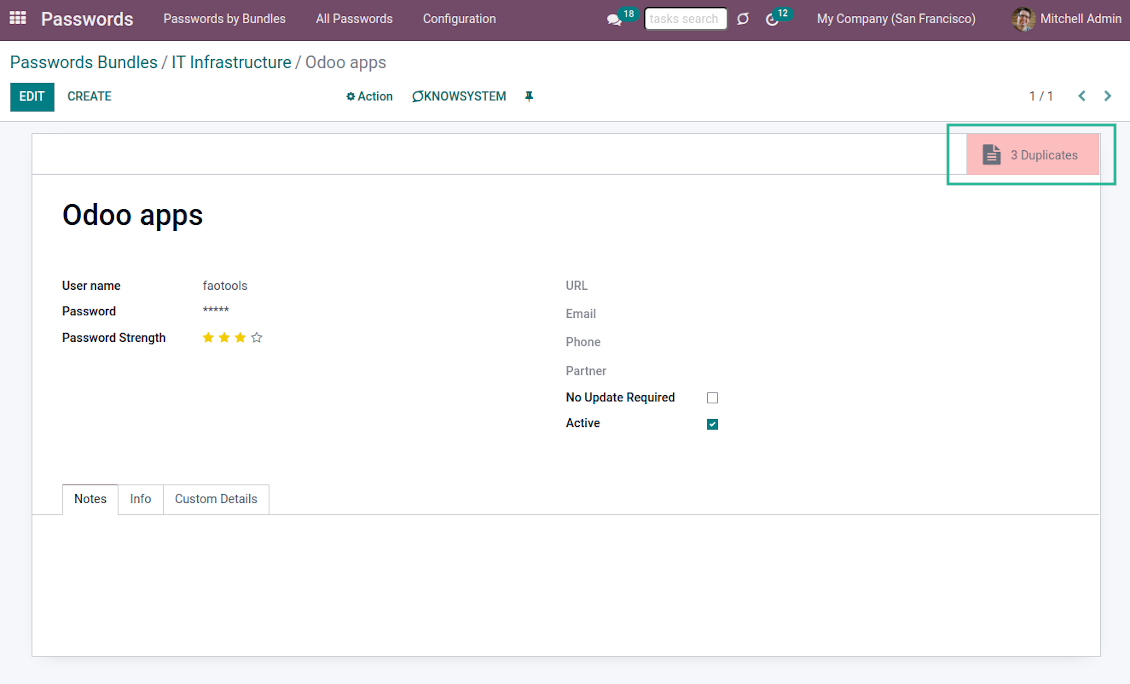Open Mitchell Admin user menu
This screenshot has width=1130, height=684.
click(1067, 19)
